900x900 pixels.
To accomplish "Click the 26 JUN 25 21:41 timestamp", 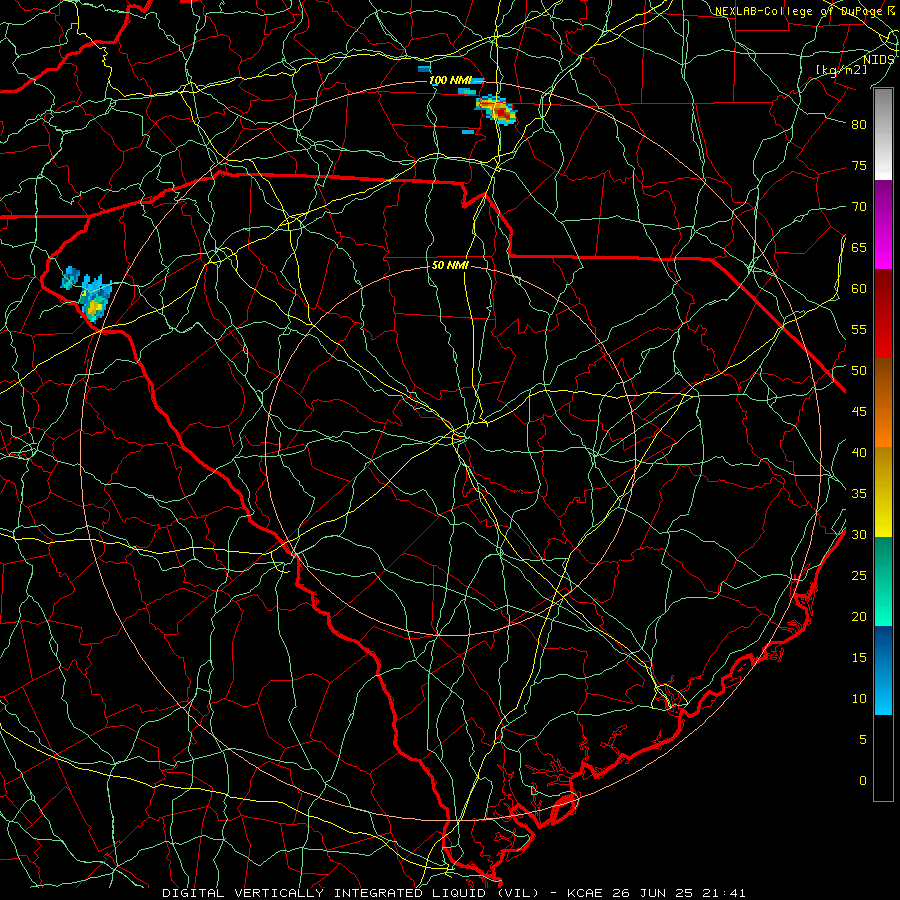I will [x=679, y=893].
